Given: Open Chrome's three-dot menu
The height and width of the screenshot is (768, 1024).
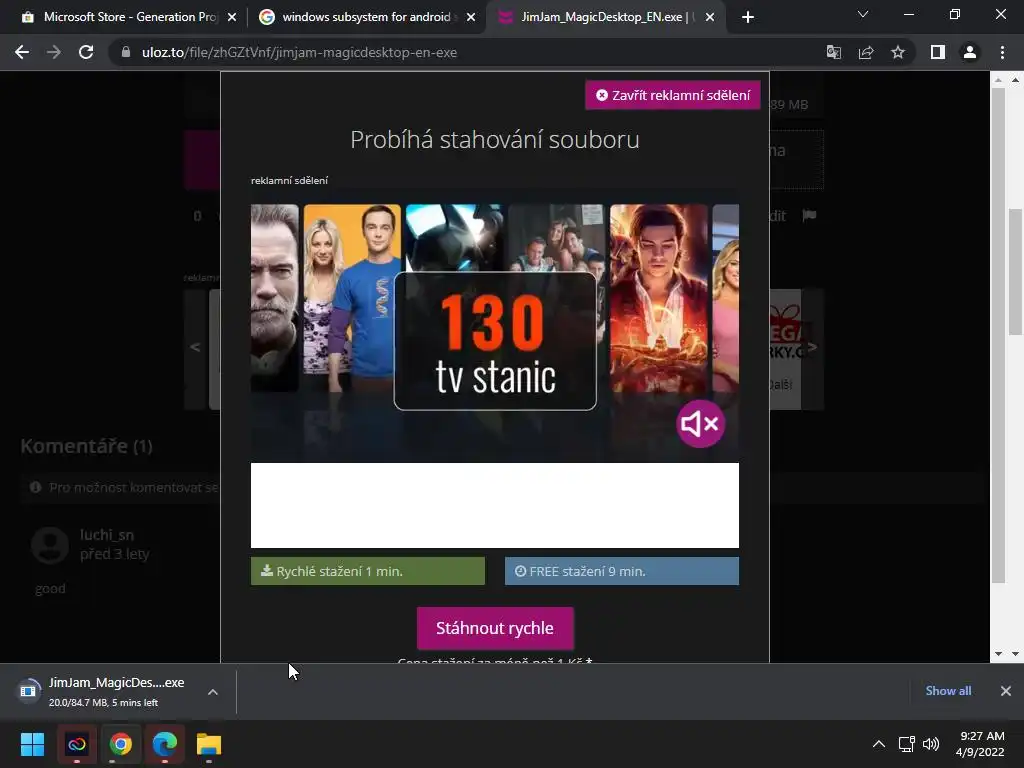Looking at the screenshot, I should click(1002, 52).
